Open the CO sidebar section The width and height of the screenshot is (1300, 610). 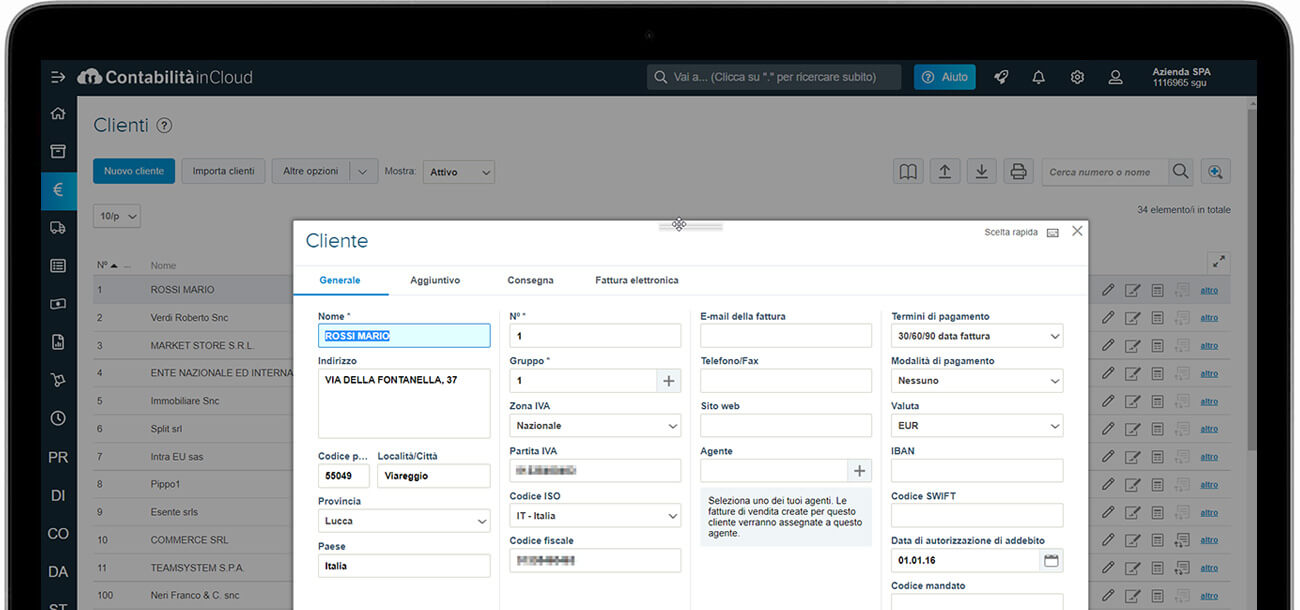pyautogui.click(x=58, y=533)
